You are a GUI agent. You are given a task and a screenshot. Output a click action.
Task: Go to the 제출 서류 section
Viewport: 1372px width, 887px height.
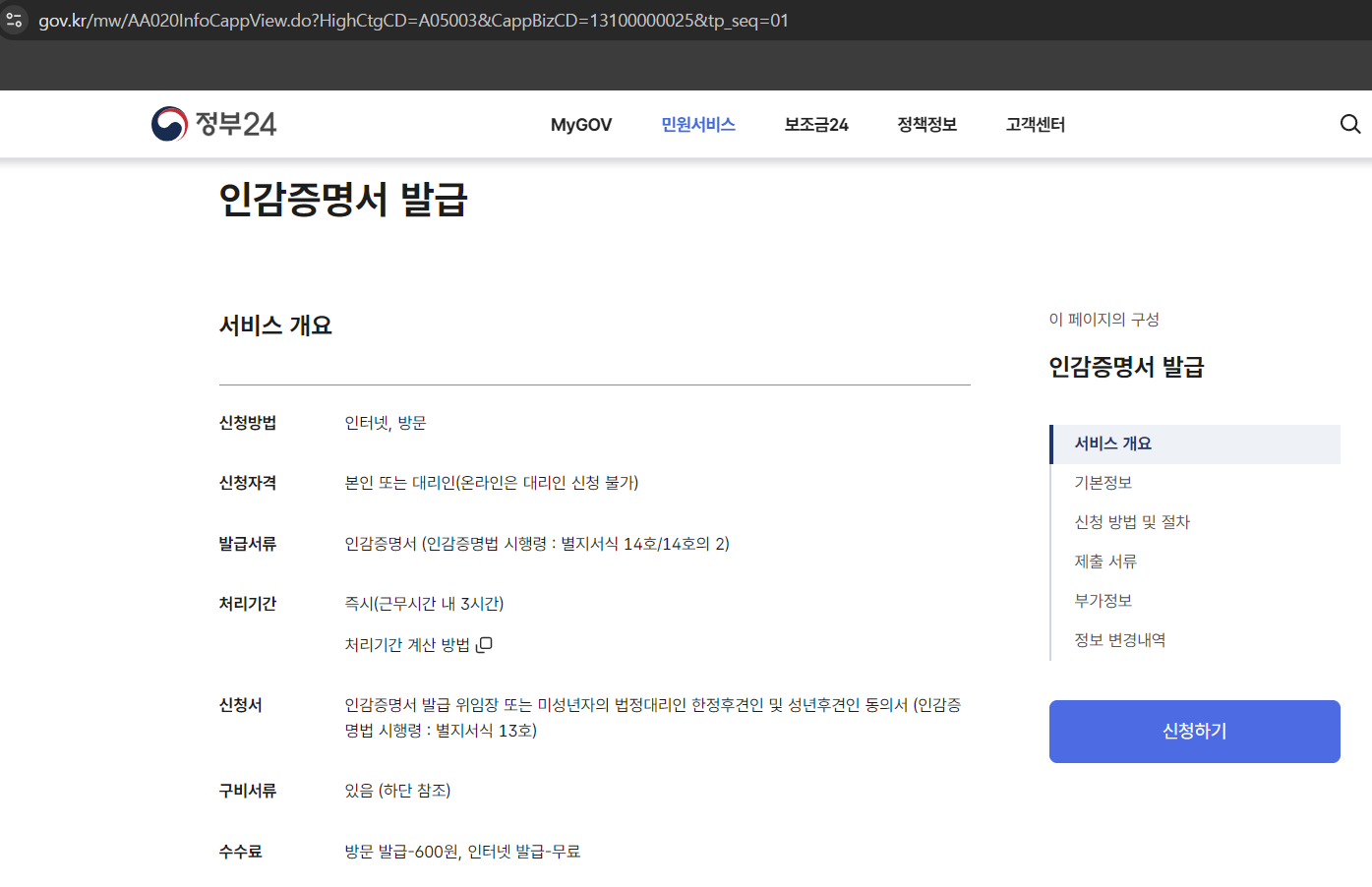pos(1104,561)
